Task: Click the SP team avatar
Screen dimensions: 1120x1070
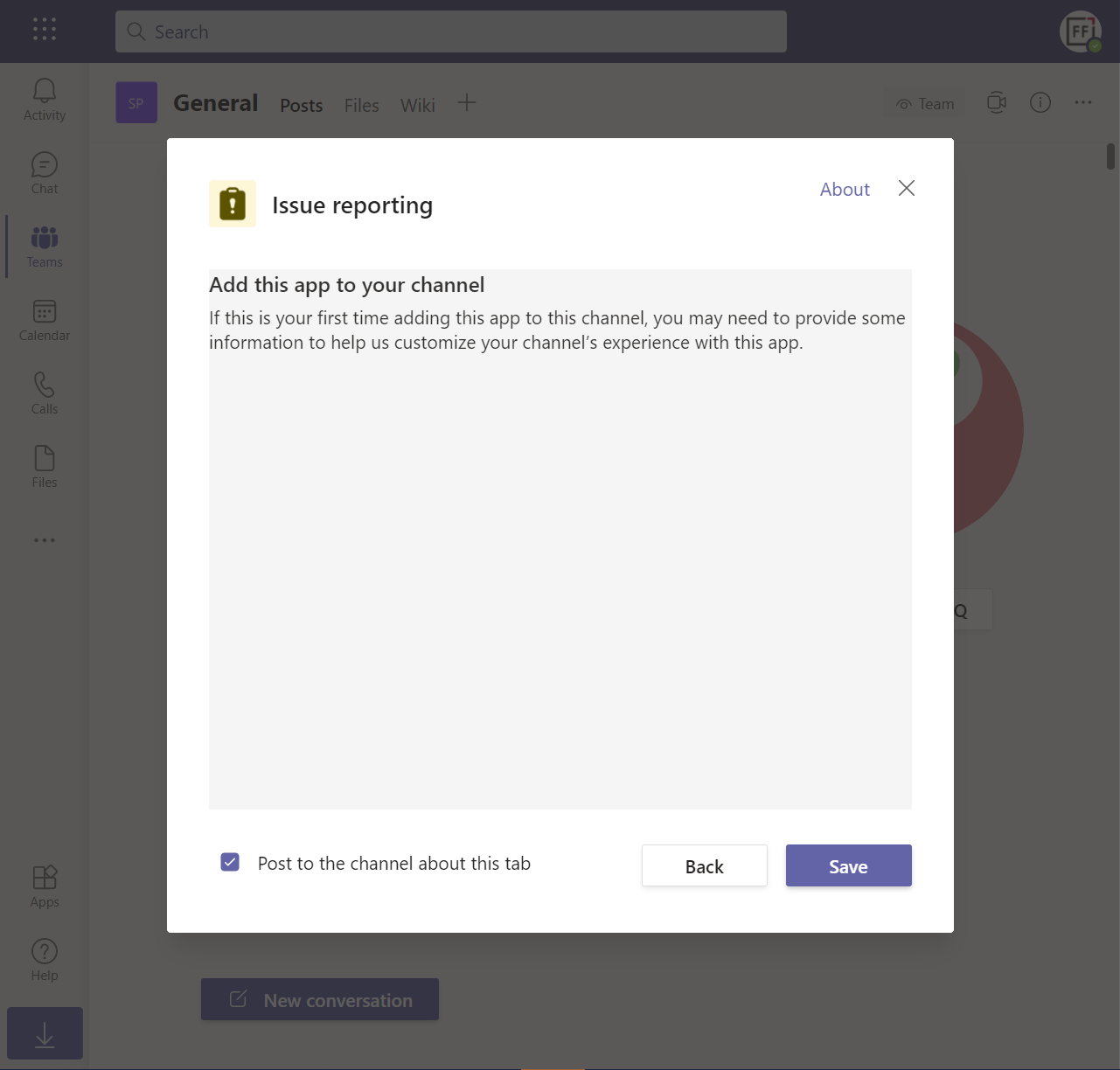Action: [x=136, y=102]
